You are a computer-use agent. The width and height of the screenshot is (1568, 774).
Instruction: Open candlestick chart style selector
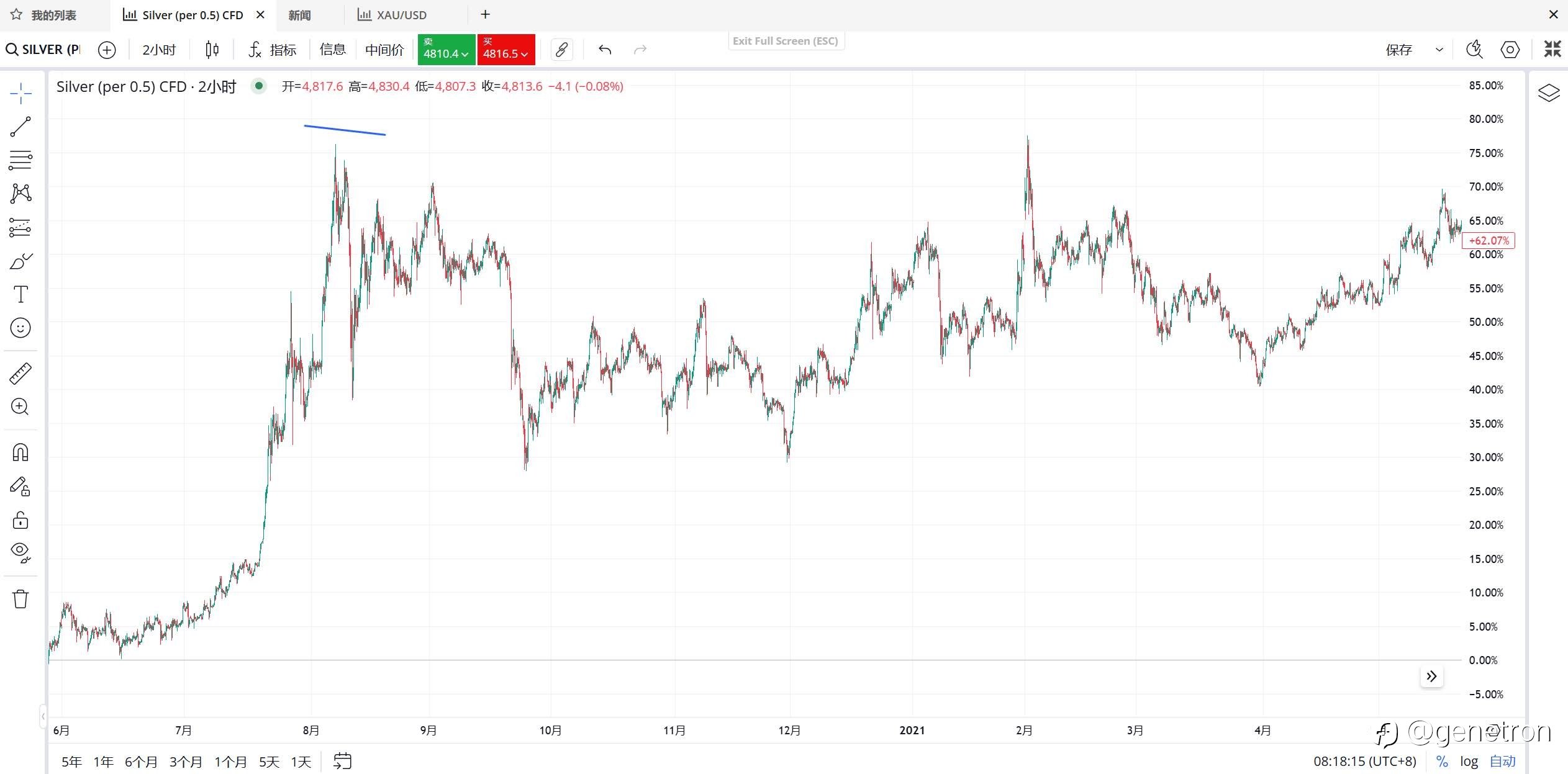212,50
